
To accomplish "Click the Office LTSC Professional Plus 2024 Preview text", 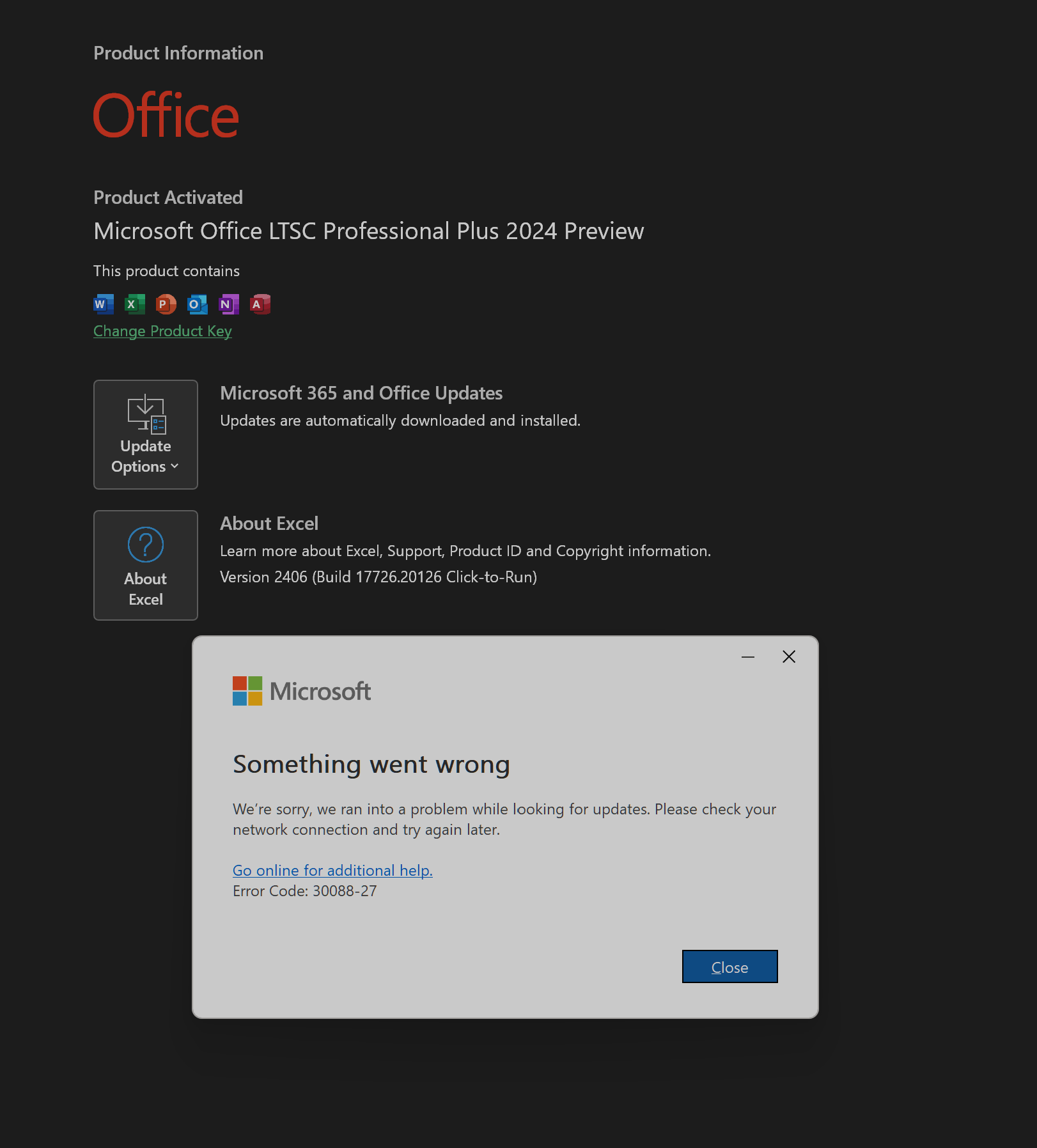I will coord(369,231).
